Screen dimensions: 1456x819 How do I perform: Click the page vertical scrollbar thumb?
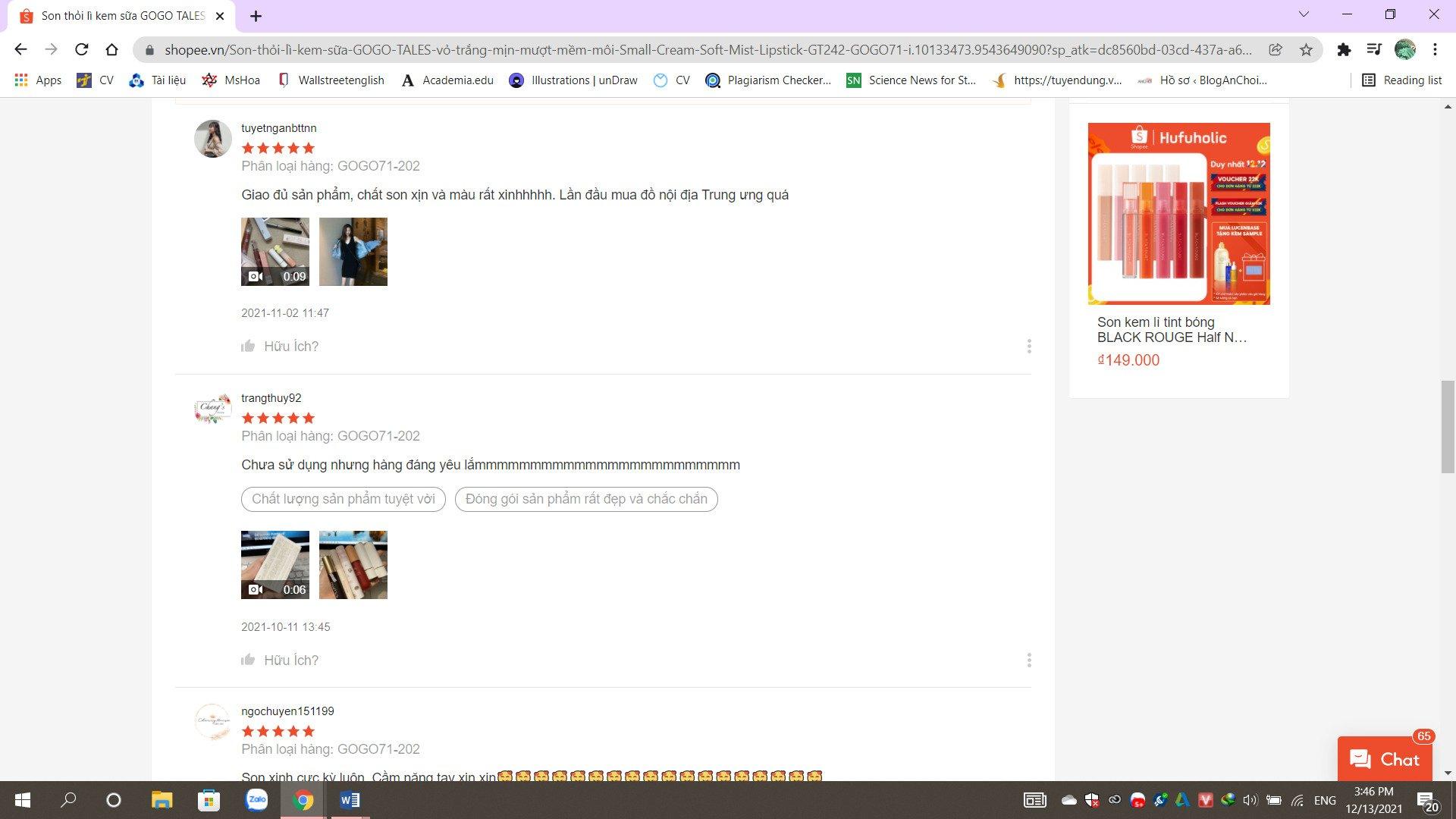pyautogui.click(x=1448, y=428)
